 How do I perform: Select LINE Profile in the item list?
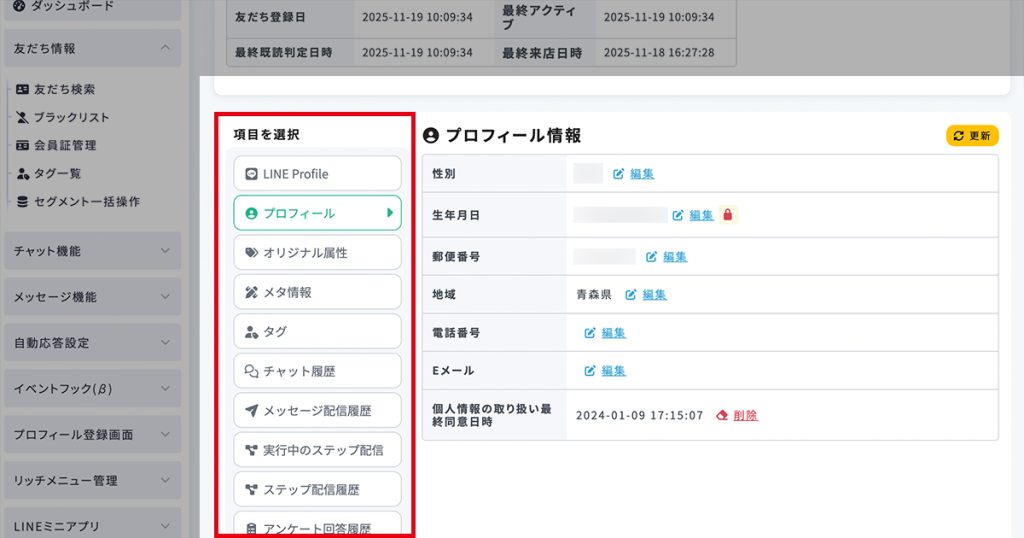pyautogui.click(x=317, y=174)
